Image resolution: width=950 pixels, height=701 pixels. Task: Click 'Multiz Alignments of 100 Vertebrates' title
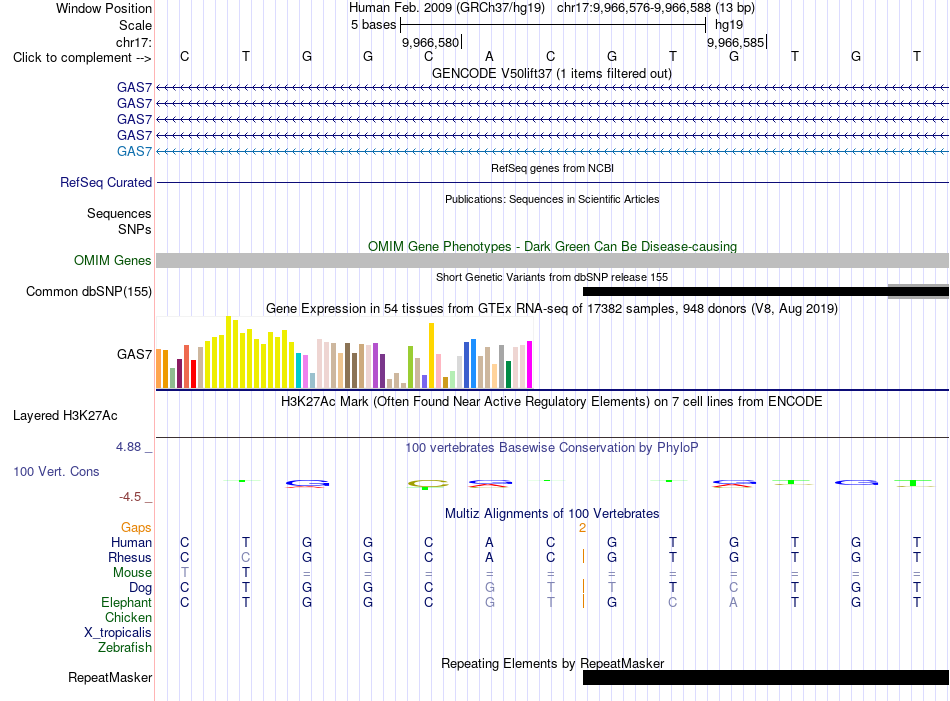point(552,514)
